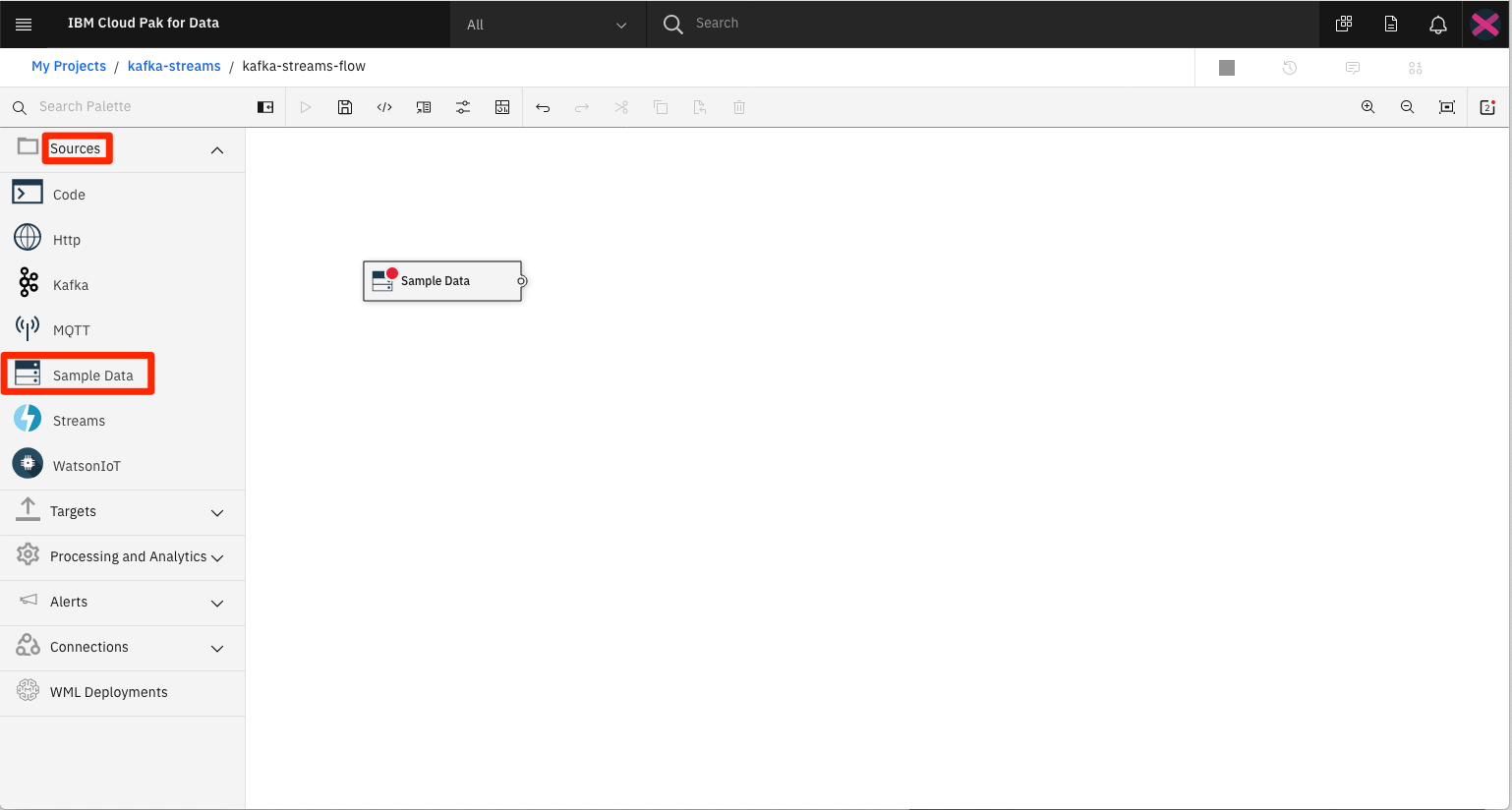Expand the Alerts palette section
Screen dimensions: 1512x810
click(123, 603)
